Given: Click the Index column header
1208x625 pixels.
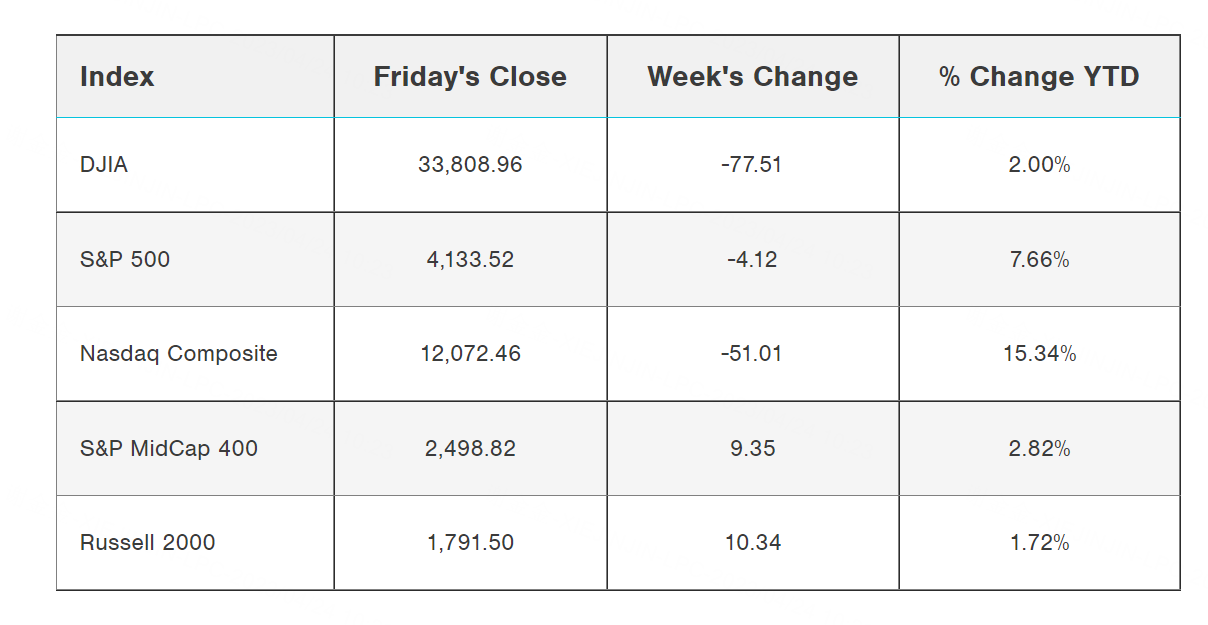Looking at the screenshot, I should (117, 77).
